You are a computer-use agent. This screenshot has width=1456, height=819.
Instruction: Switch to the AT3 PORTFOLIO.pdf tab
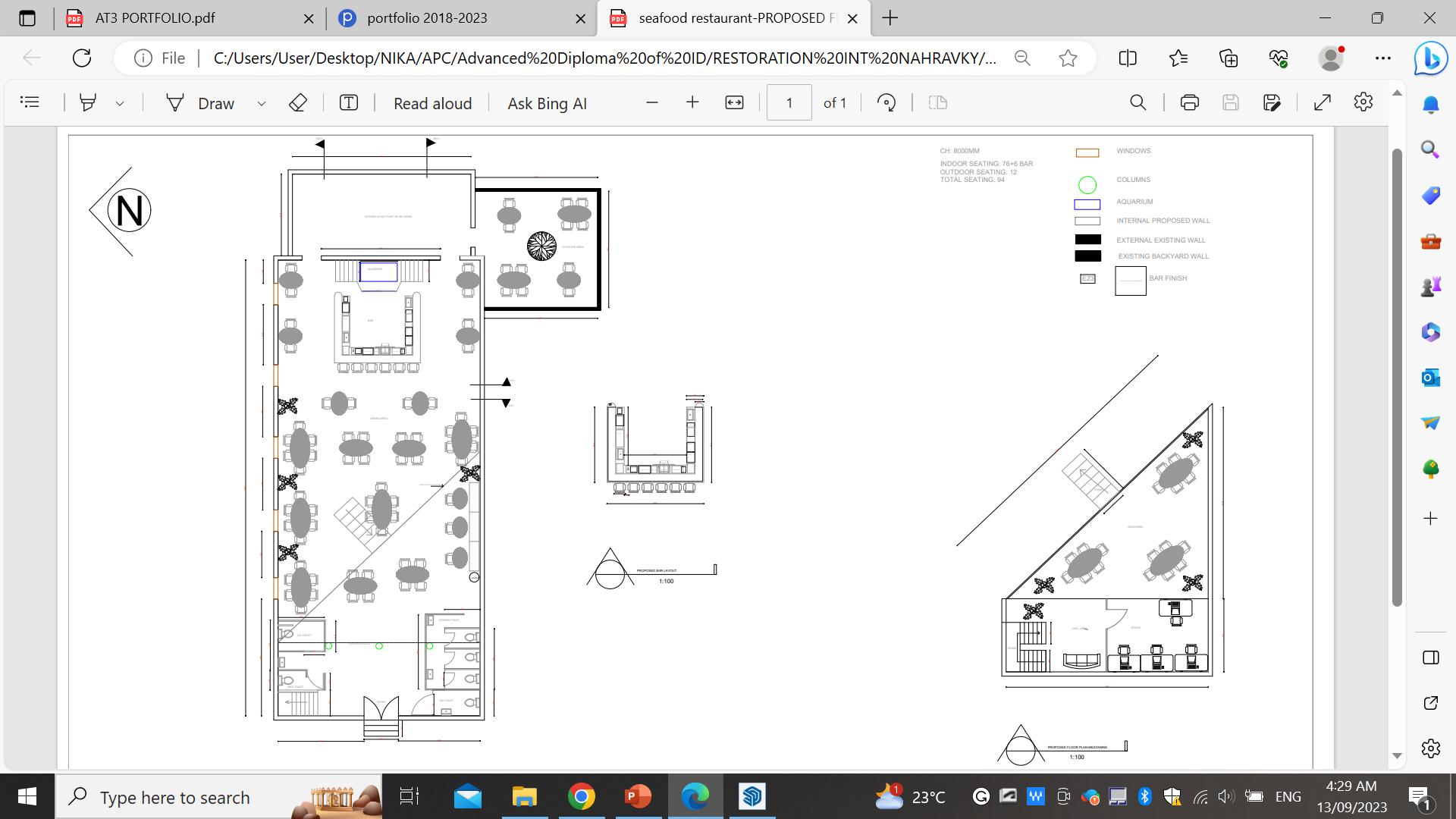pos(155,18)
